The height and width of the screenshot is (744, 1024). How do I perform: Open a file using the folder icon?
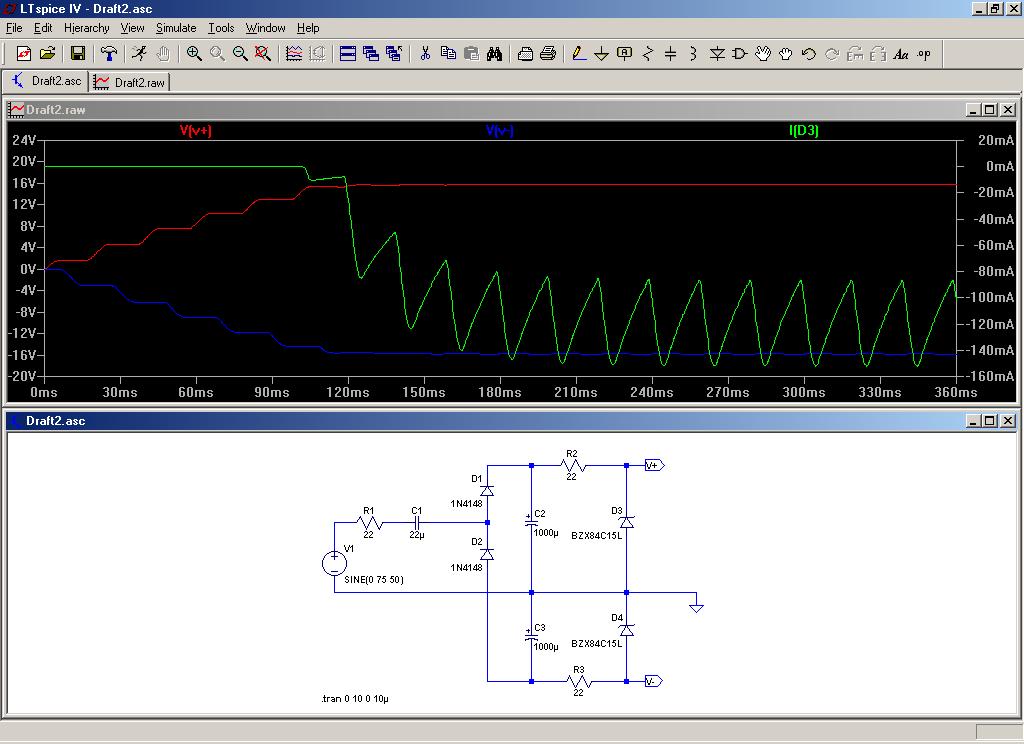[x=47, y=54]
